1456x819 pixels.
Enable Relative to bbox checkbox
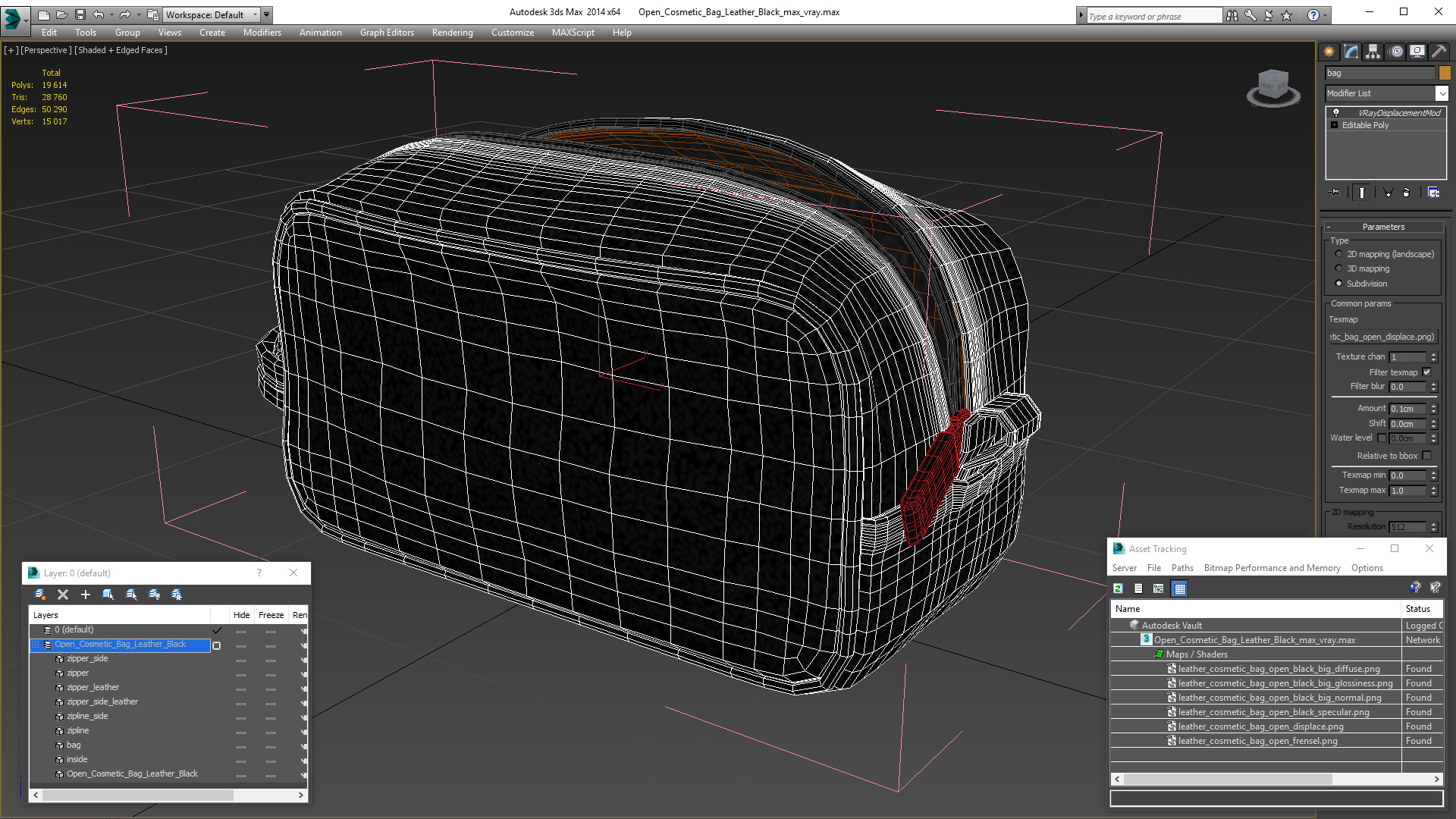(x=1426, y=456)
